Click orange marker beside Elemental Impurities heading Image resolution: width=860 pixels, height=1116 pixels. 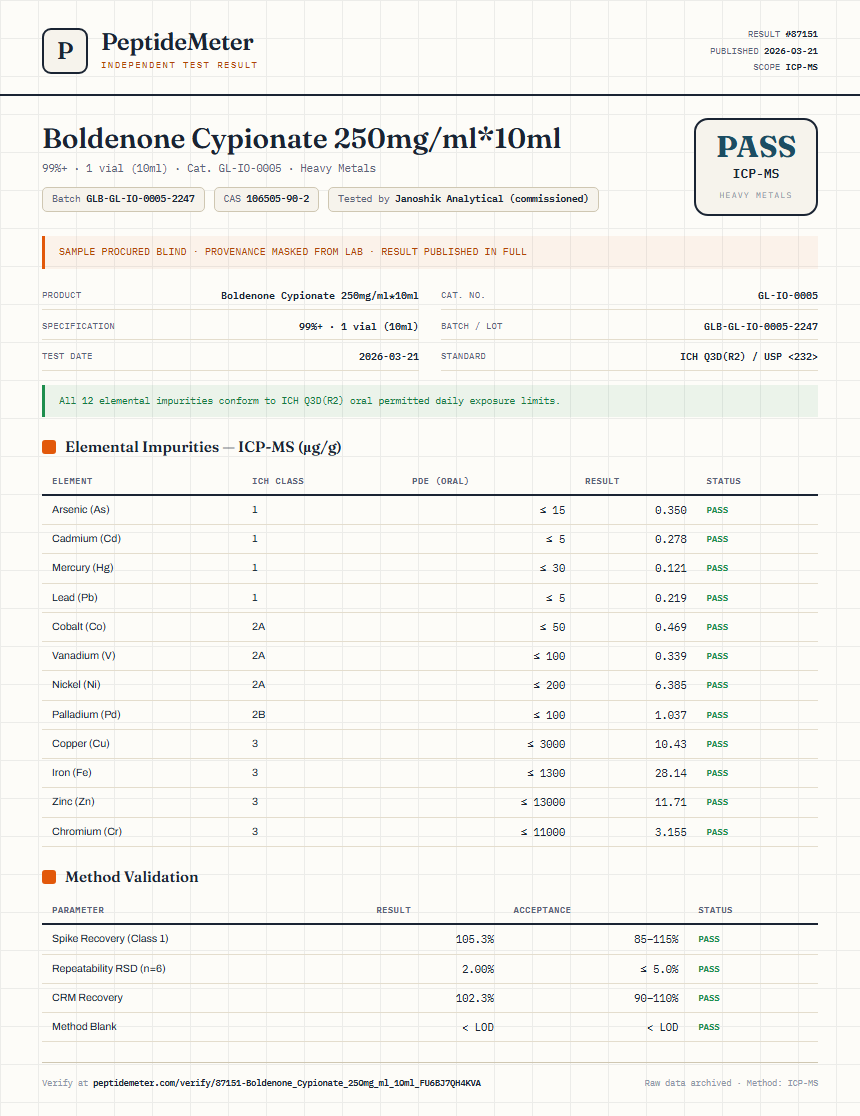49,447
